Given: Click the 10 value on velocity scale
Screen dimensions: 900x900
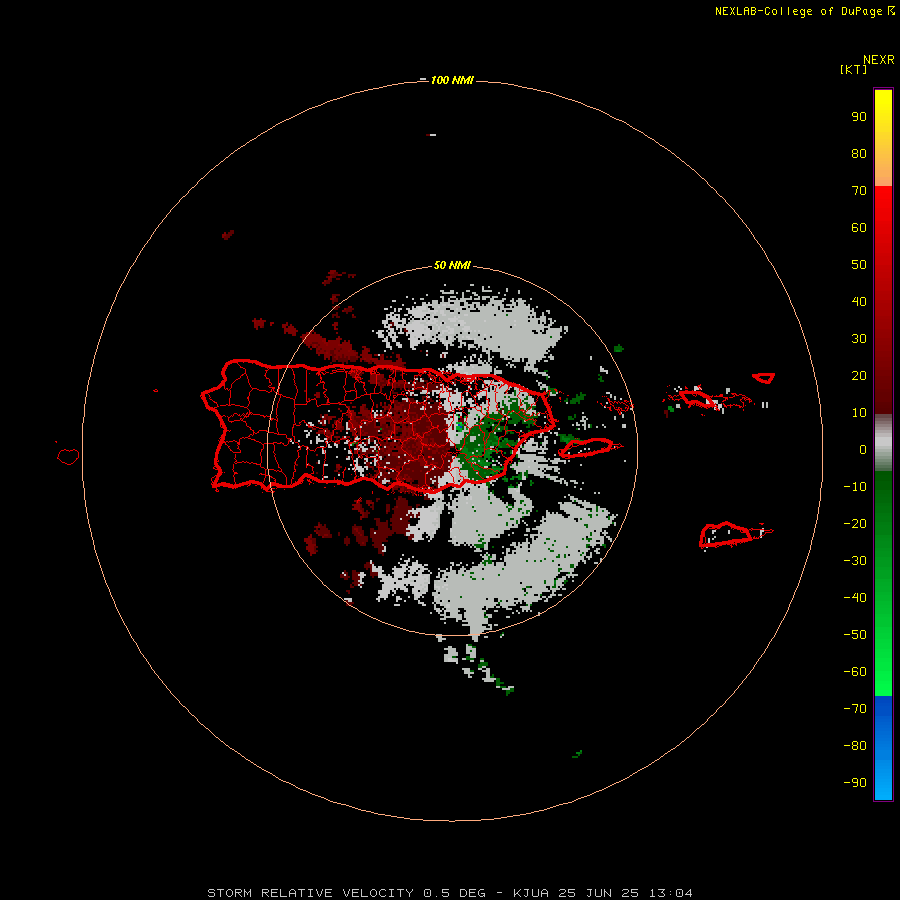Looking at the screenshot, I should coord(859,413).
